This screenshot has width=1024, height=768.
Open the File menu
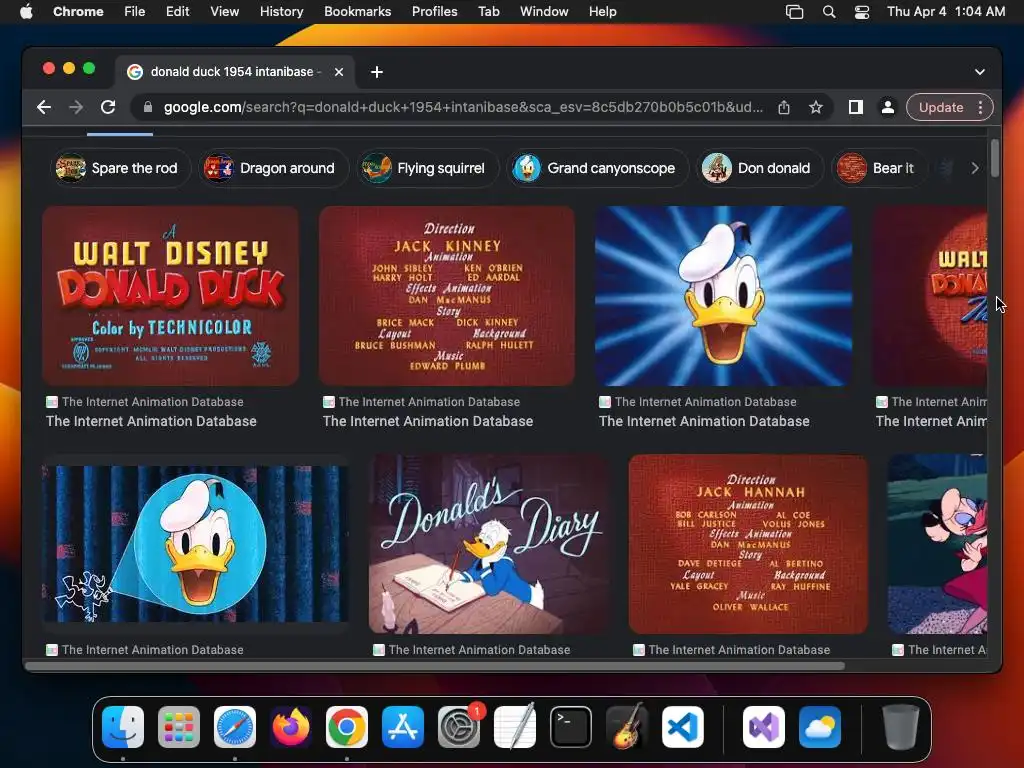point(135,12)
